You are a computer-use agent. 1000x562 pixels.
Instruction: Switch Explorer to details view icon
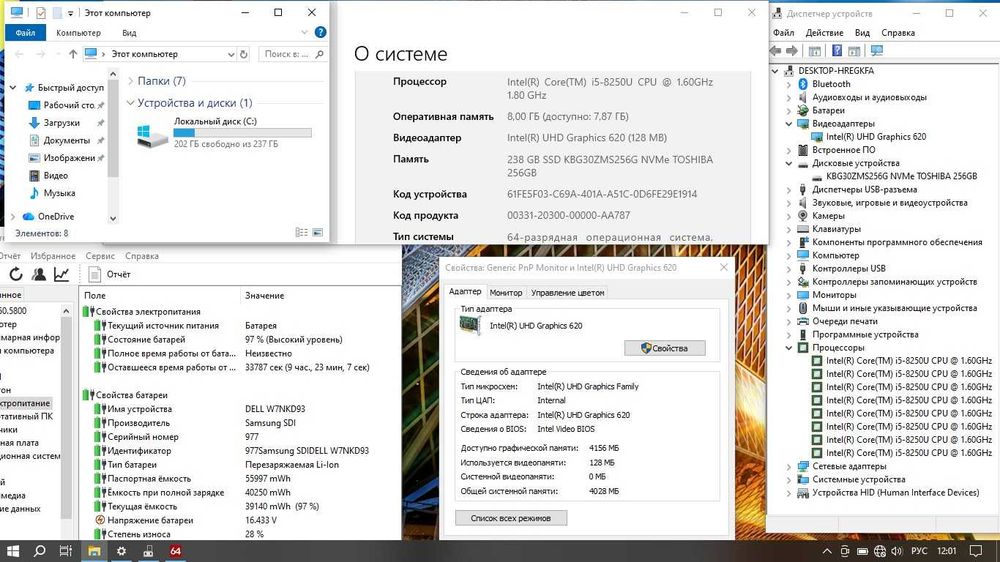click(302, 233)
